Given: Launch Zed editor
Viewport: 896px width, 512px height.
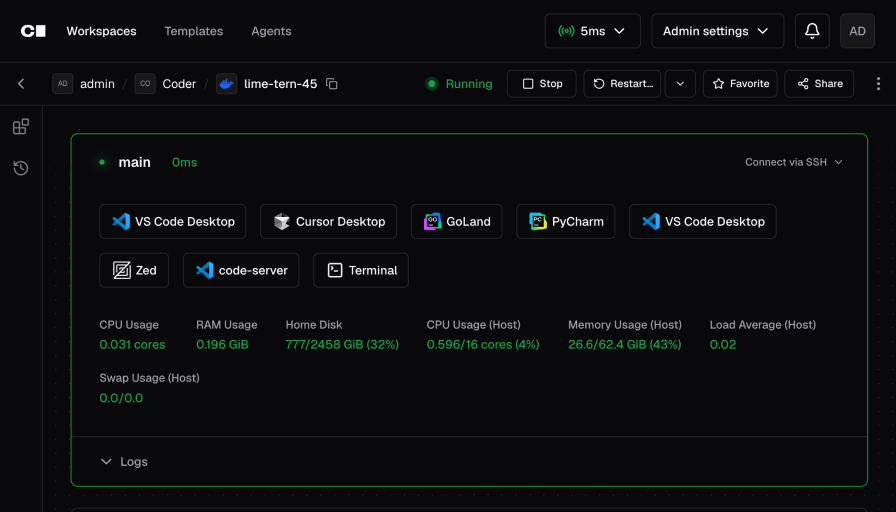Looking at the screenshot, I should [x=134, y=270].
